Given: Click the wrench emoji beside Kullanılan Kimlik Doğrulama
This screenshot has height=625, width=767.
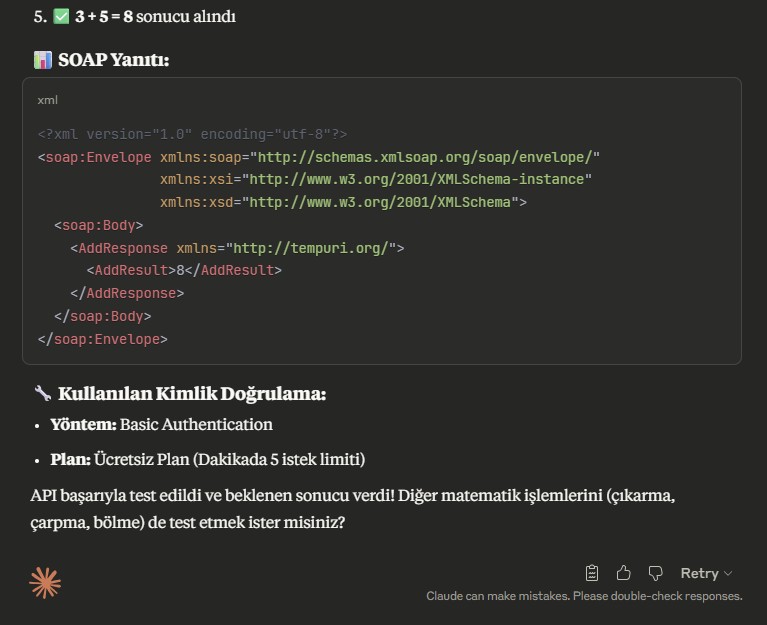Looking at the screenshot, I should coord(43,394).
